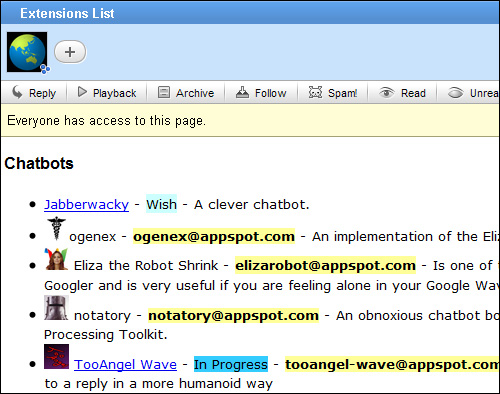This screenshot has width=500, height=394.
Task: Click the Chatbots heading
Action: click(39, 163)
